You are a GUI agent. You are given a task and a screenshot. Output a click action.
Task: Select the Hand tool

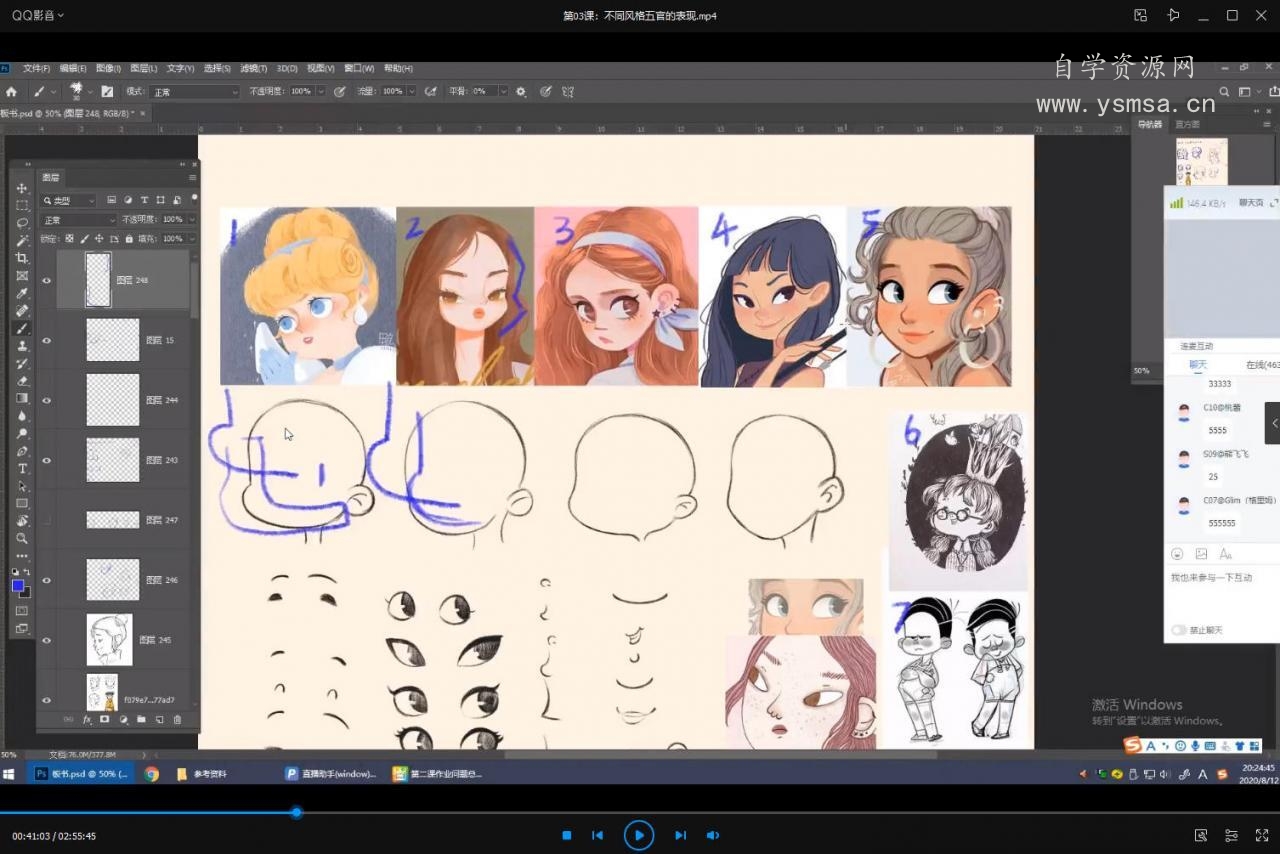pos(22,521)
